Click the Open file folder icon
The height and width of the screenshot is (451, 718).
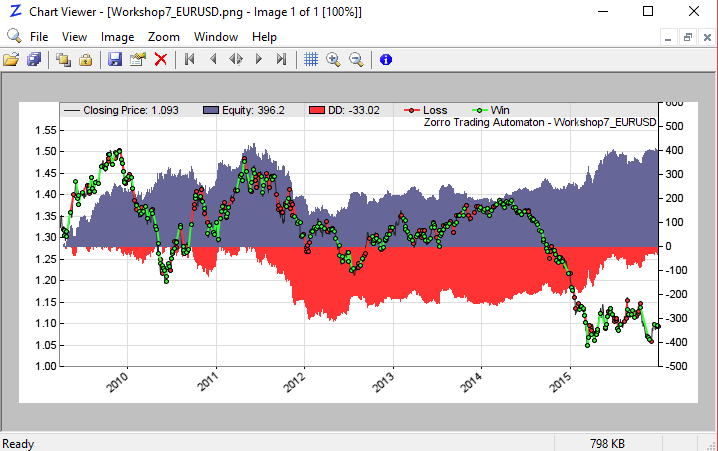(11, 60)
